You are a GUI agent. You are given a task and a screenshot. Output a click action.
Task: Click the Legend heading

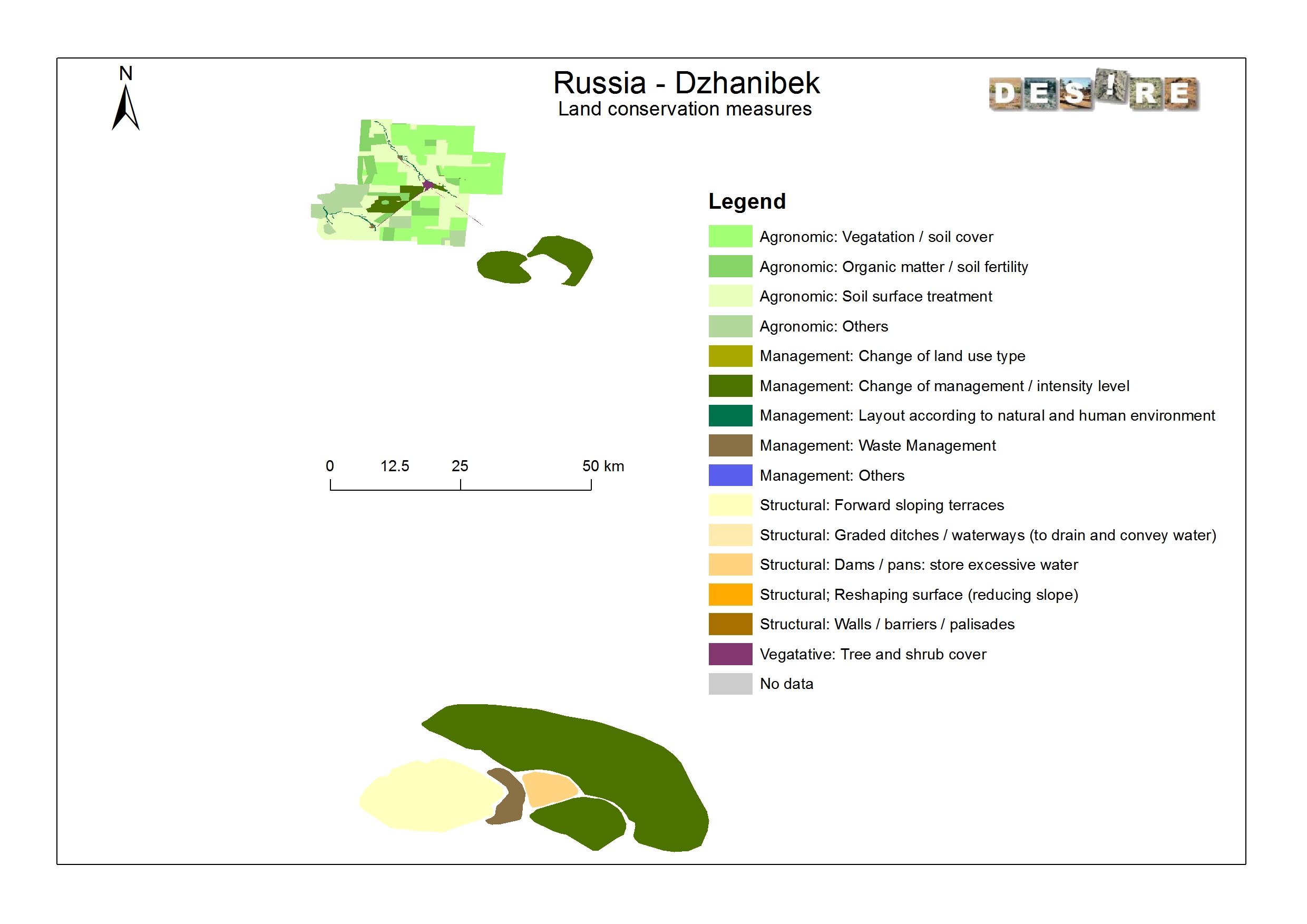coord(746,201)
